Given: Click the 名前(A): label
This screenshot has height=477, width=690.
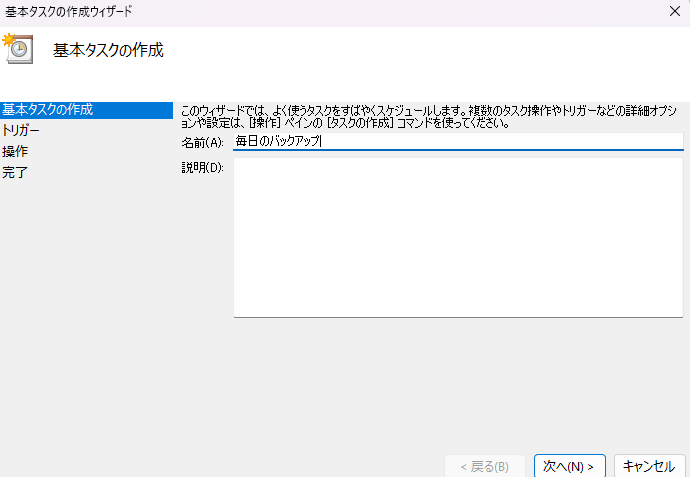Looking at the screenshot, I should coord(202,143).
